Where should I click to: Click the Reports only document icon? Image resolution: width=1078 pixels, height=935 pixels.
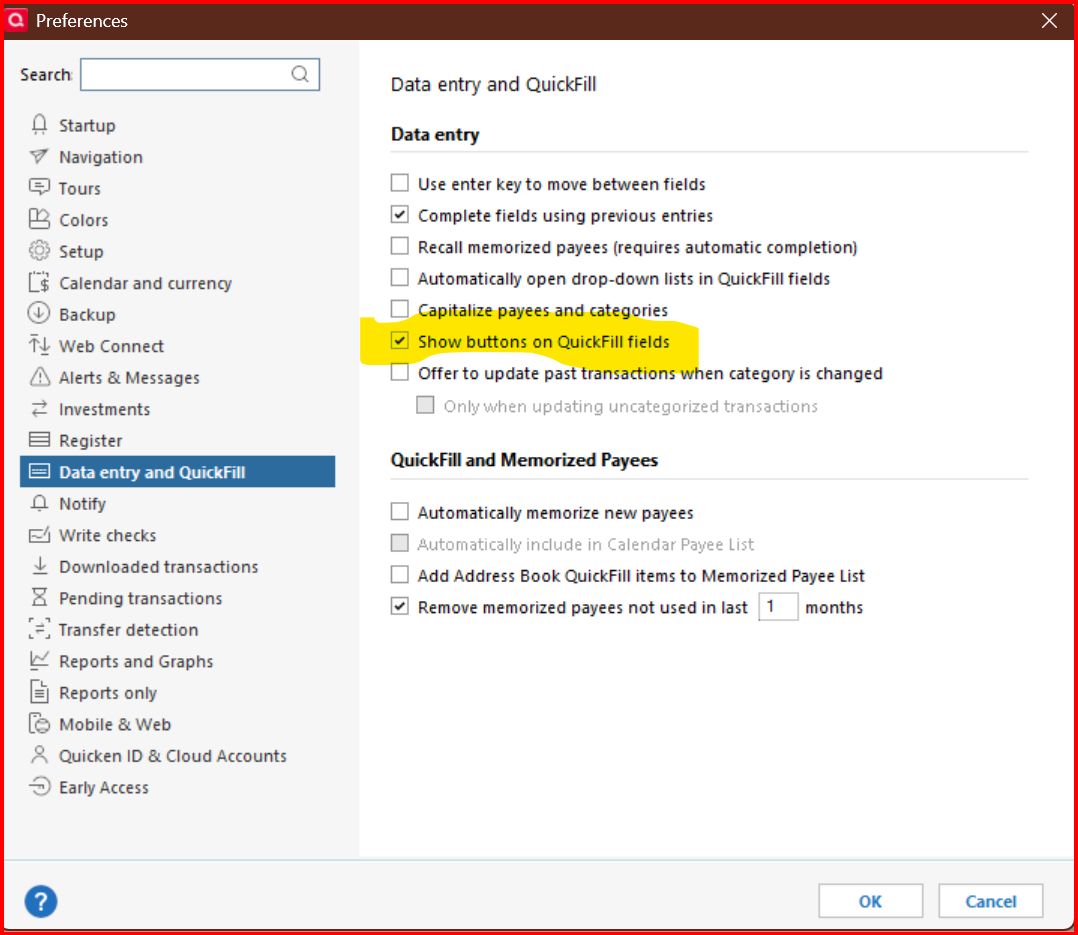[x=39, y=692]
